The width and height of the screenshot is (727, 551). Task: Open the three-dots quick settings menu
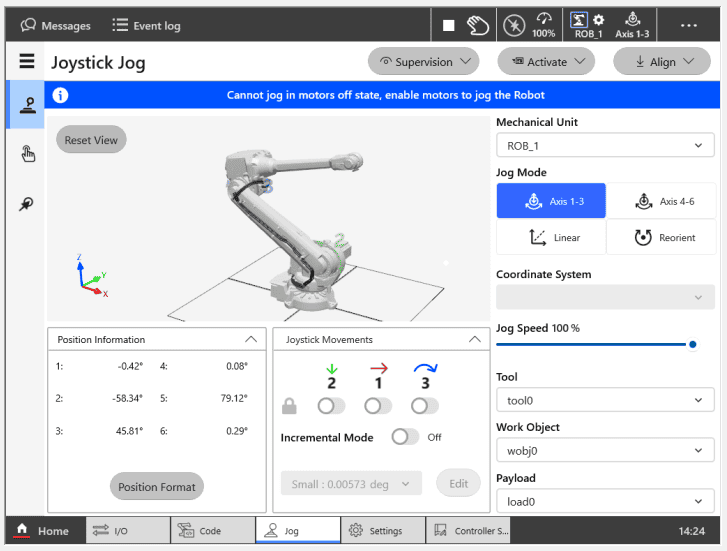click(688, 25)
